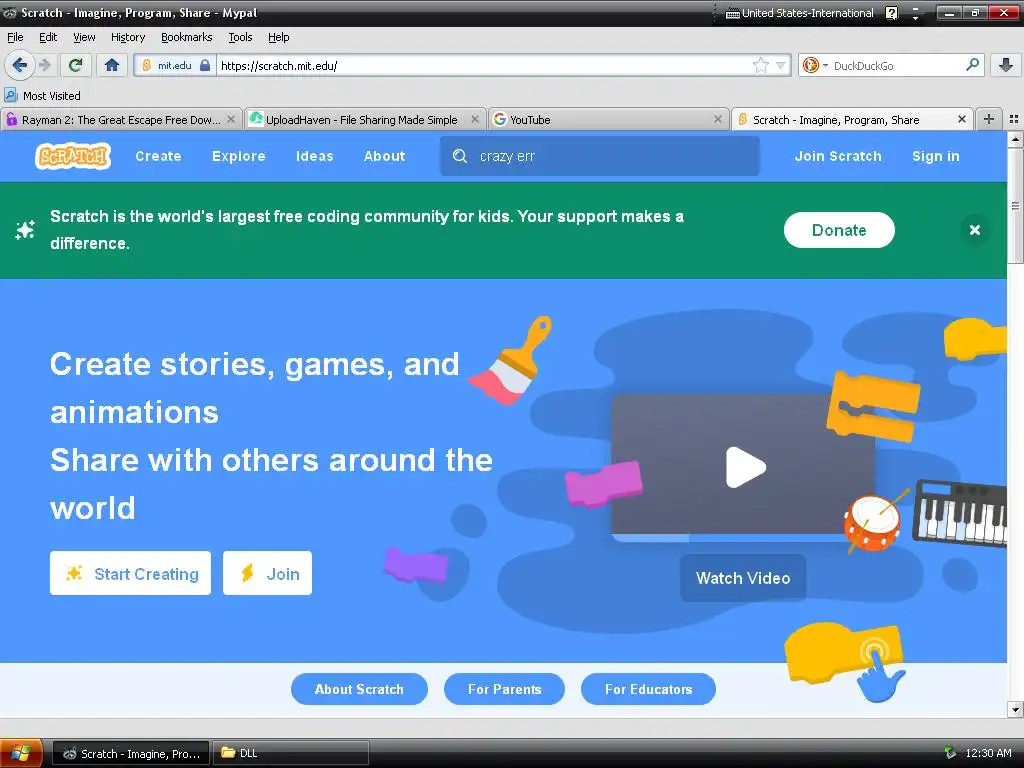Open a new tab with plus button

point(989,119)
